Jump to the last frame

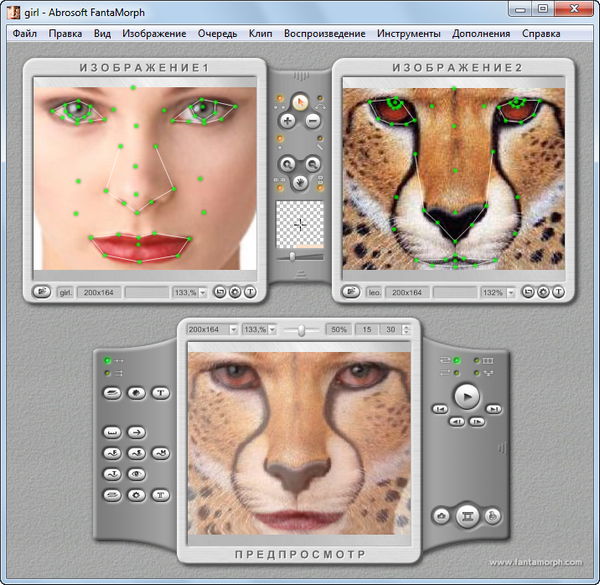[494, 409]
